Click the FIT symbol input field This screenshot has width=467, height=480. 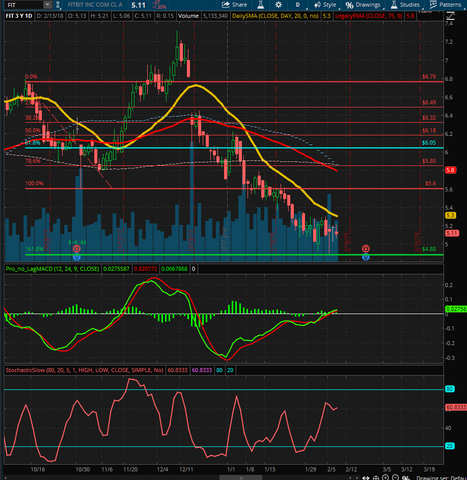tap(25, 5)
